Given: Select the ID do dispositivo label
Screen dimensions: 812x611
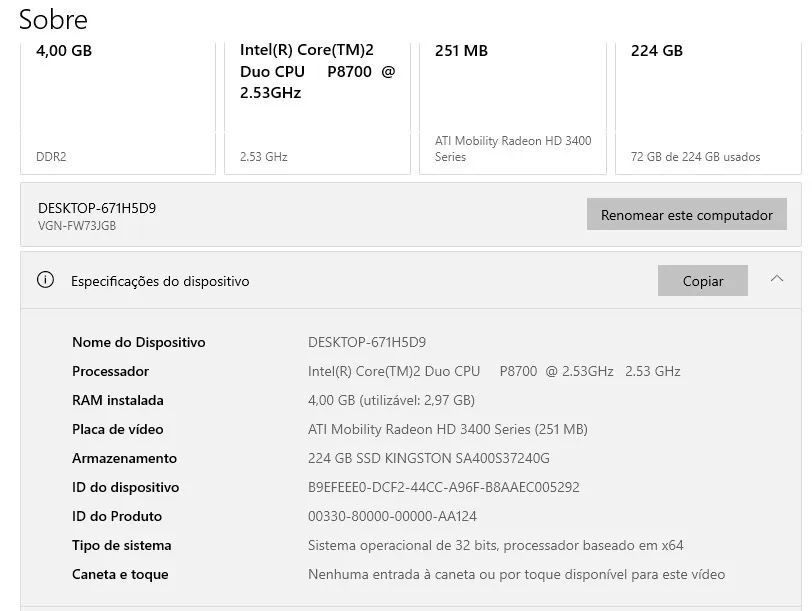Looking at the screenshot, I should click(x=125, y=487).
